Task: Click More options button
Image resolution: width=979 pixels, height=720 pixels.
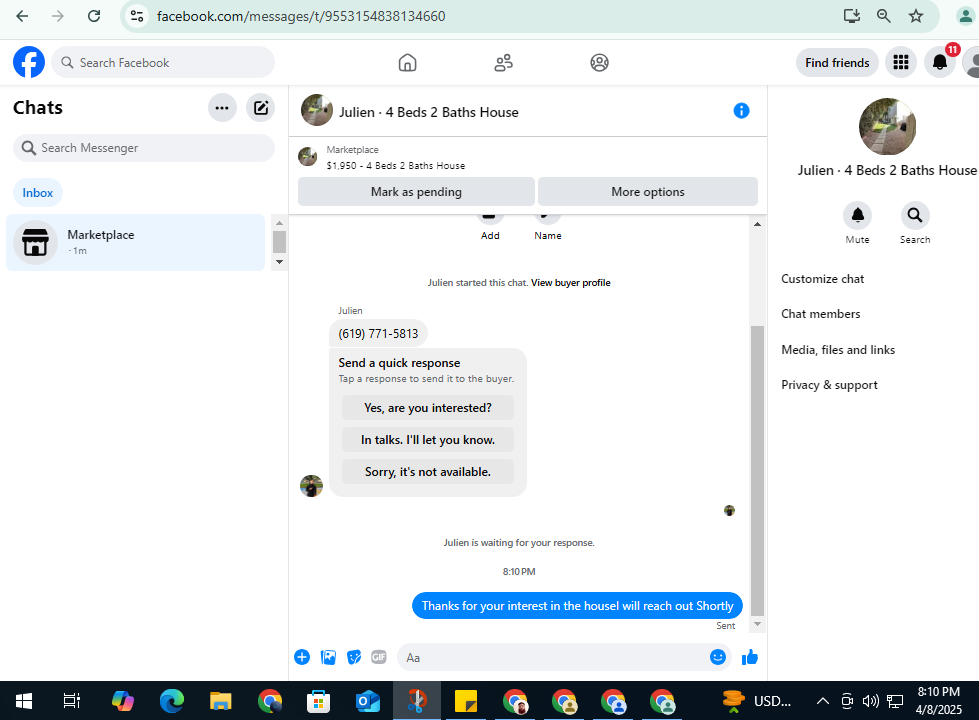Action: [x=647, y=192]
